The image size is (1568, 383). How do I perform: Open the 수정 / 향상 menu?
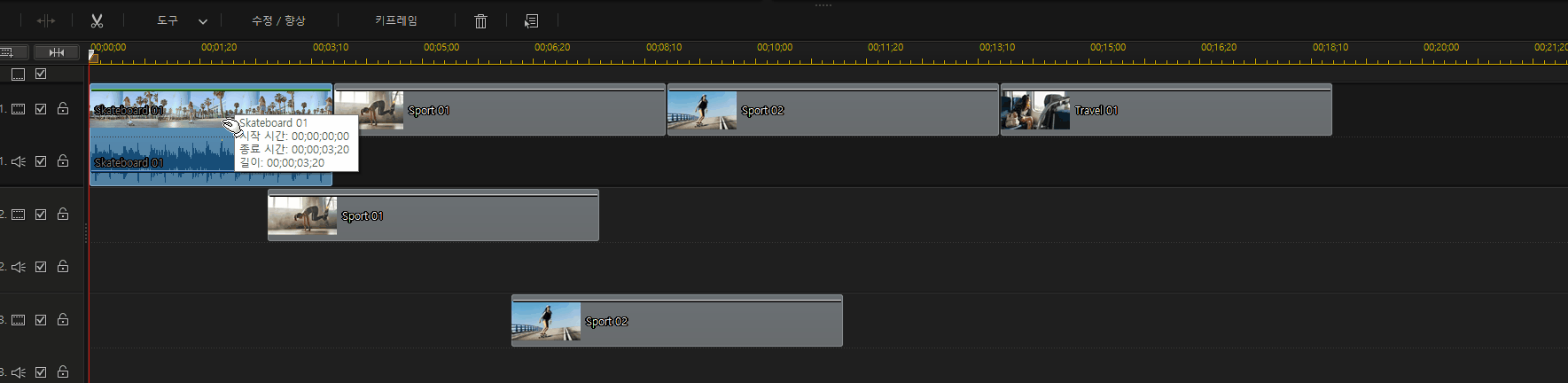point(278,20)
